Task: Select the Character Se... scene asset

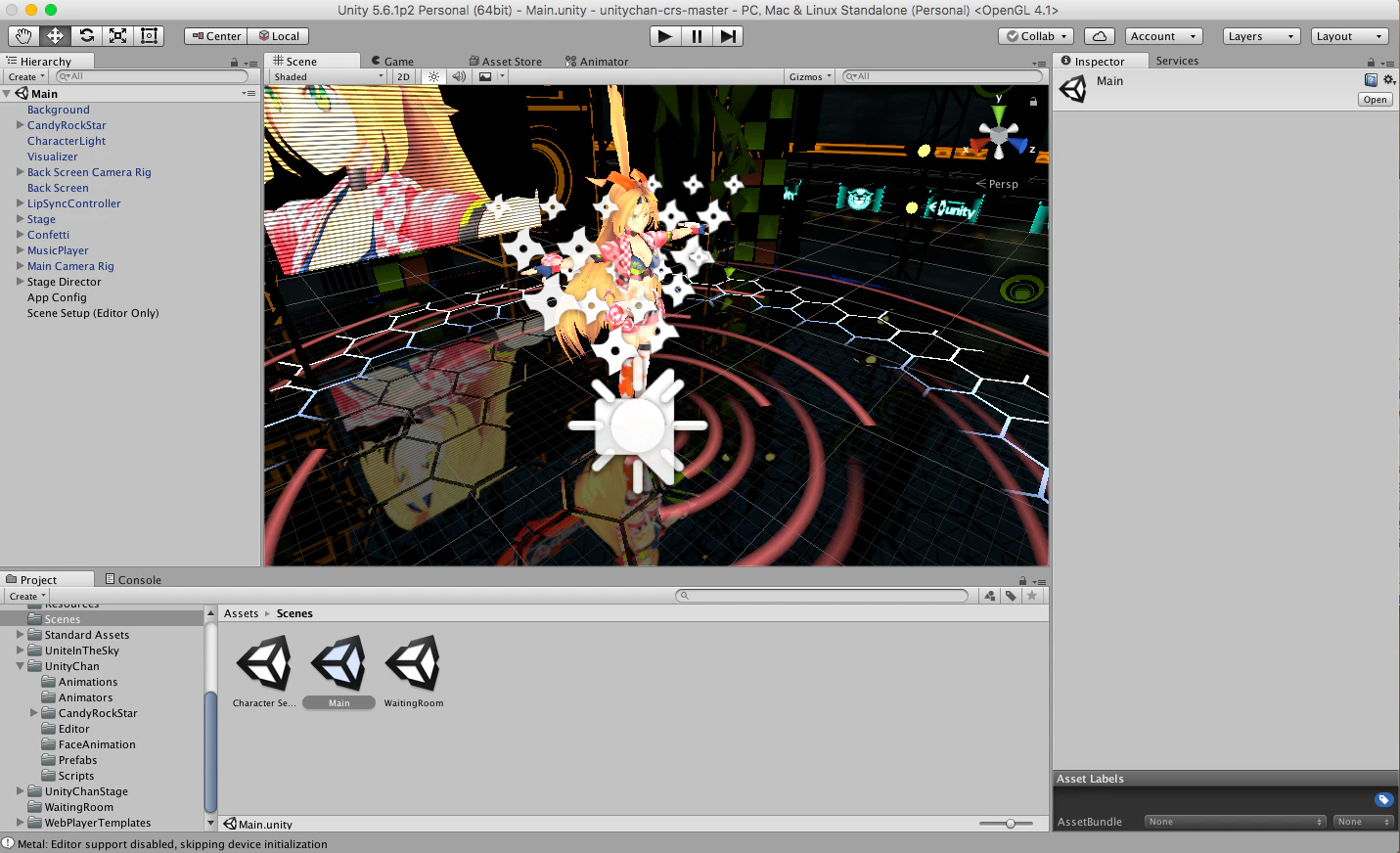Action: tap(264, 672)
